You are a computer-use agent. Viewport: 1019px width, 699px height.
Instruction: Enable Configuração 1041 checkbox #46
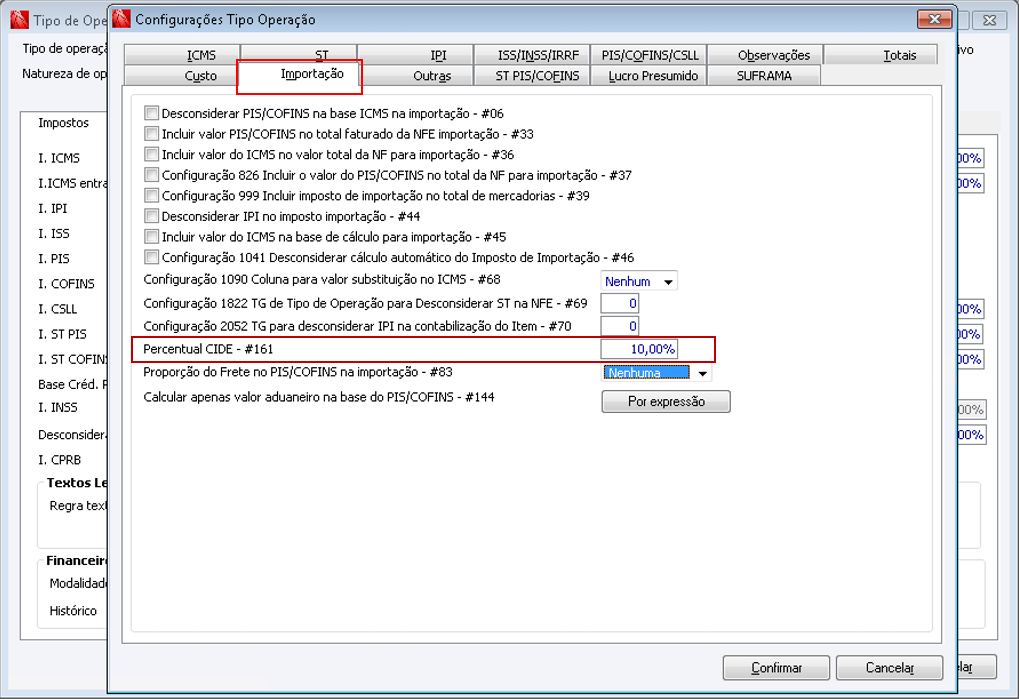pos(151,257)
